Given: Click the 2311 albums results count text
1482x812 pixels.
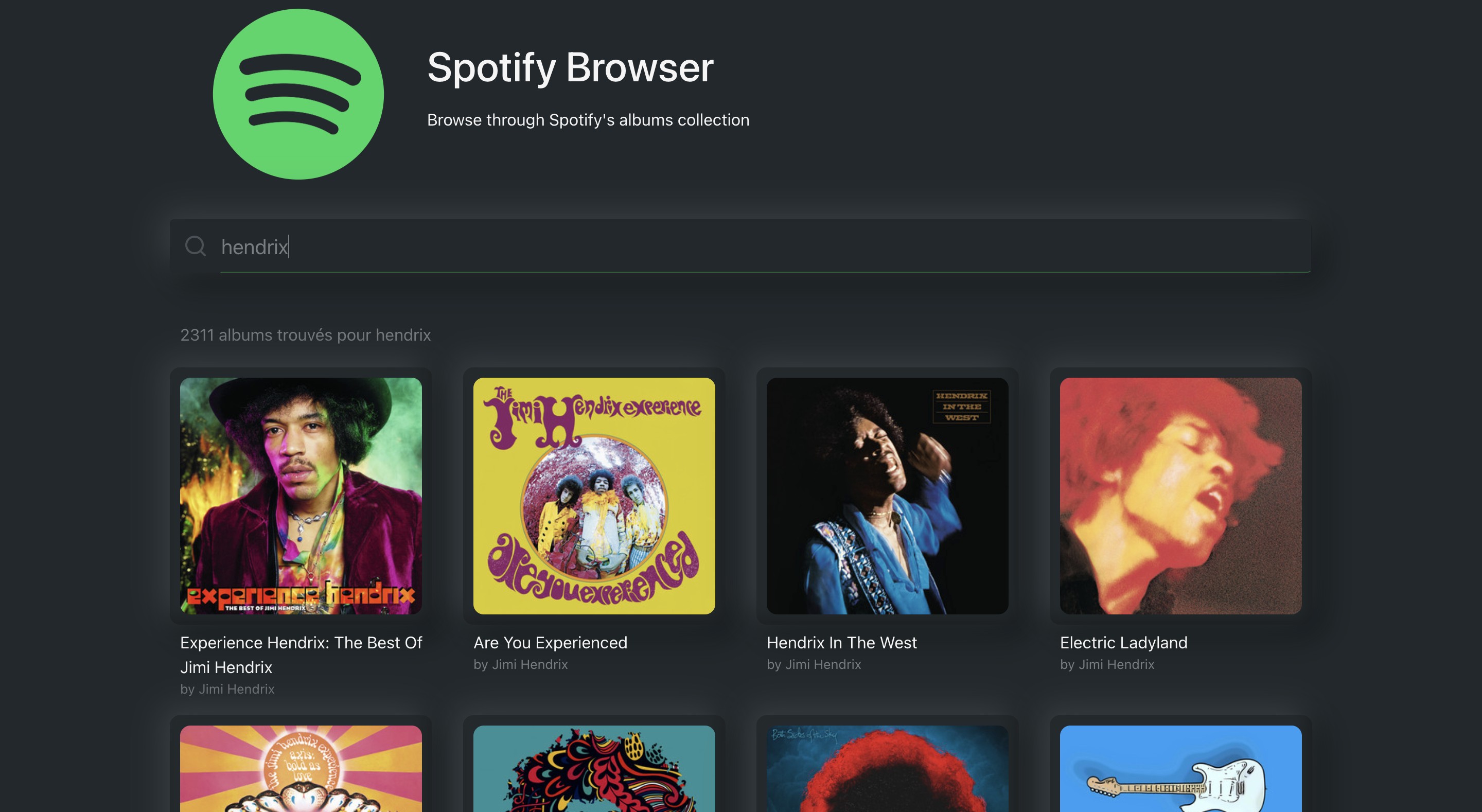Looking at the screenshot, I should [x=306, y=334].
